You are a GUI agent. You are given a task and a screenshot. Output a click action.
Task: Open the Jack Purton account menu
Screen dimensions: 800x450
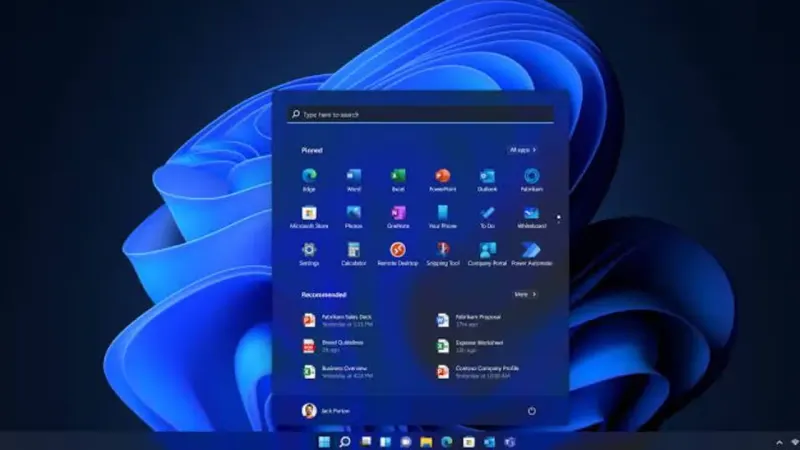pos(326,411)
